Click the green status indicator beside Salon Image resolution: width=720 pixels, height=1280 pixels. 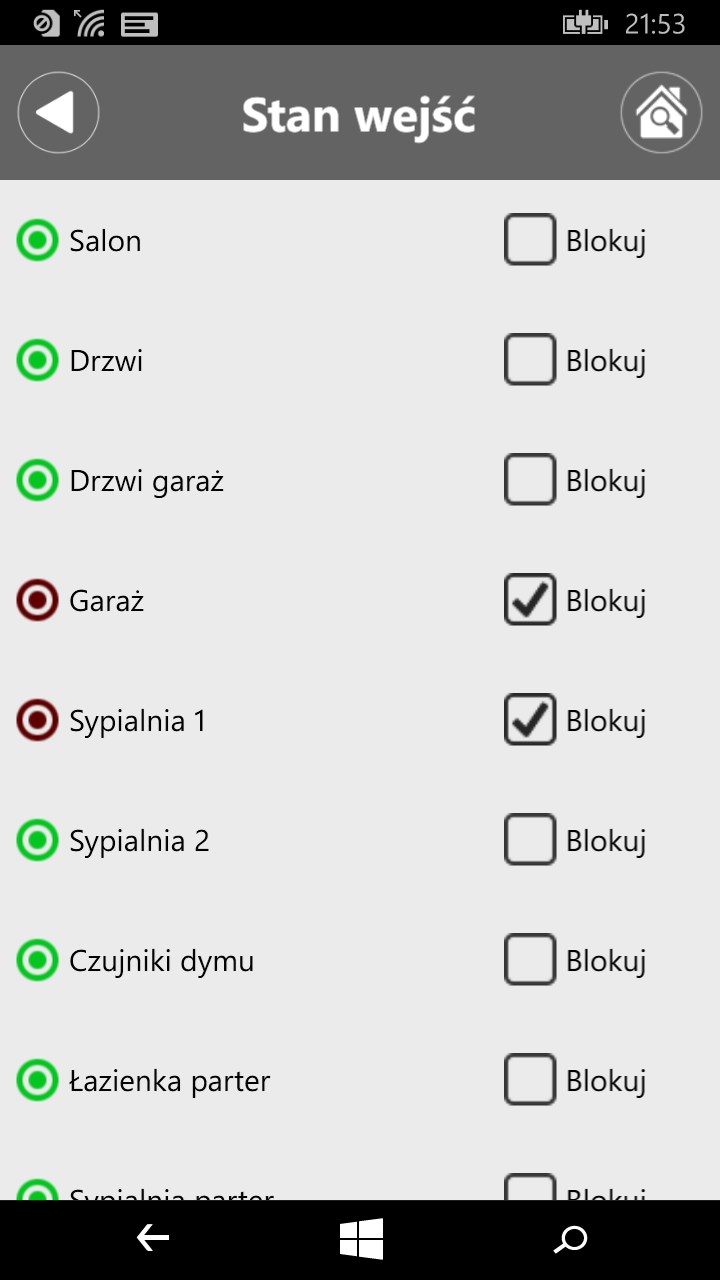click(38, 241)
